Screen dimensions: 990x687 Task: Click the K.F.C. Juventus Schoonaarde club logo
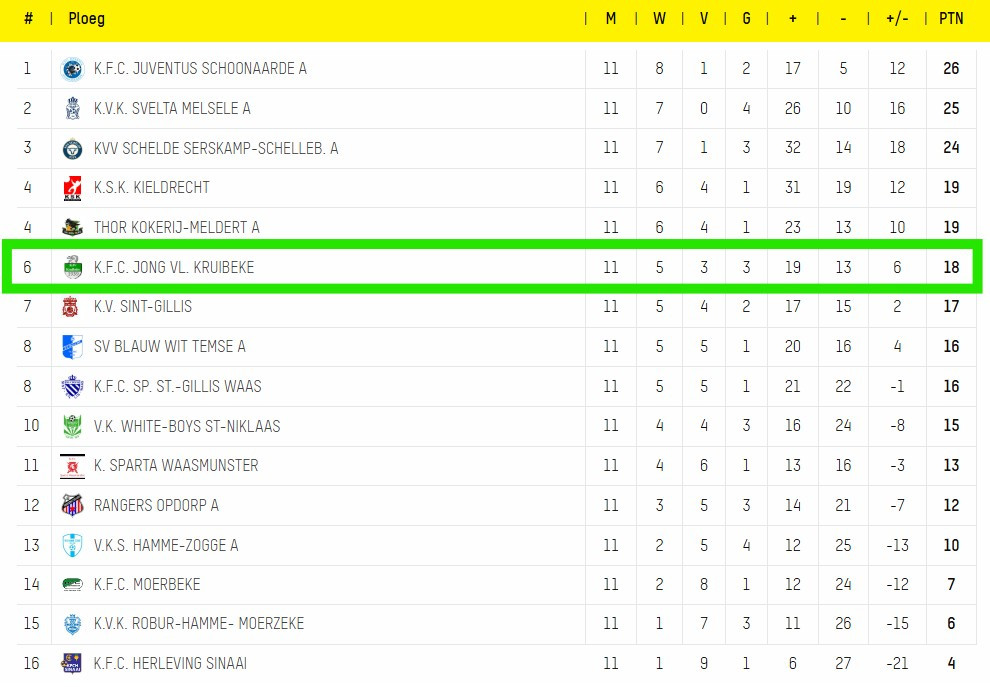click(x=72, y=69)
